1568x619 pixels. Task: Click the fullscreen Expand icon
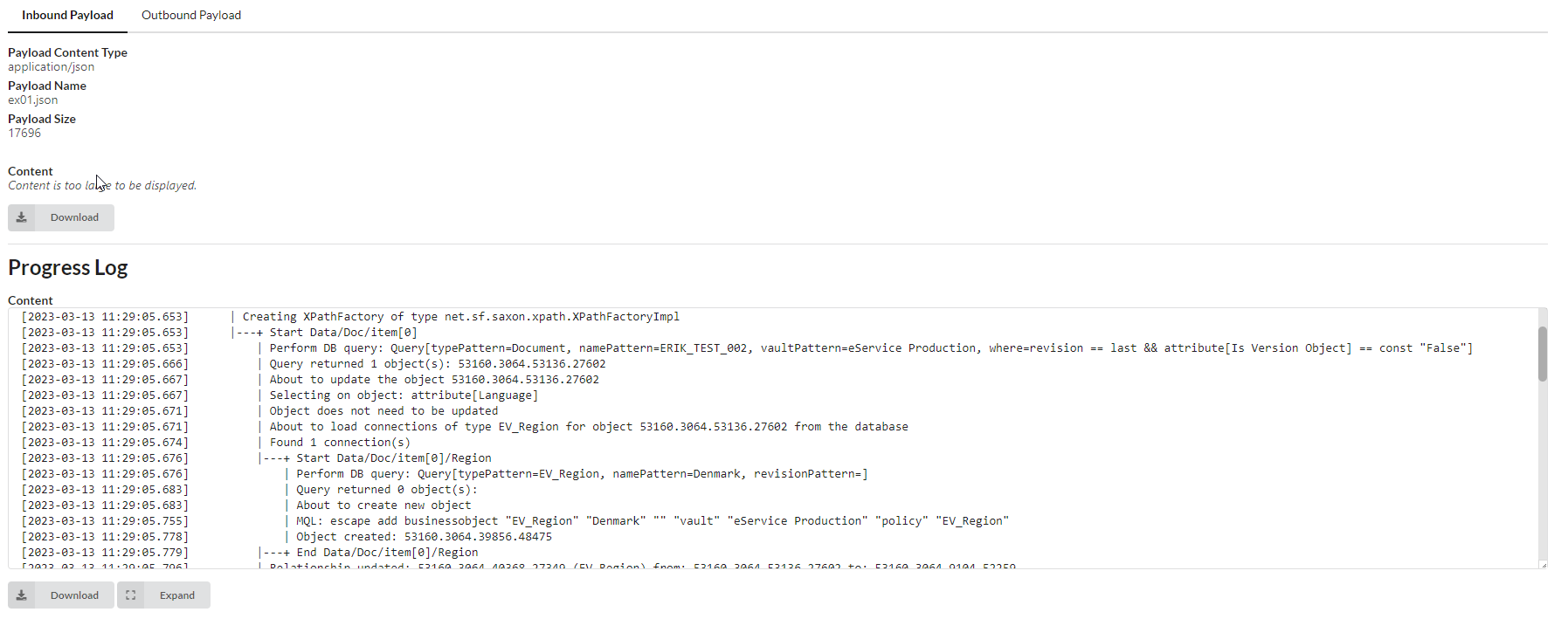point(131,595)
